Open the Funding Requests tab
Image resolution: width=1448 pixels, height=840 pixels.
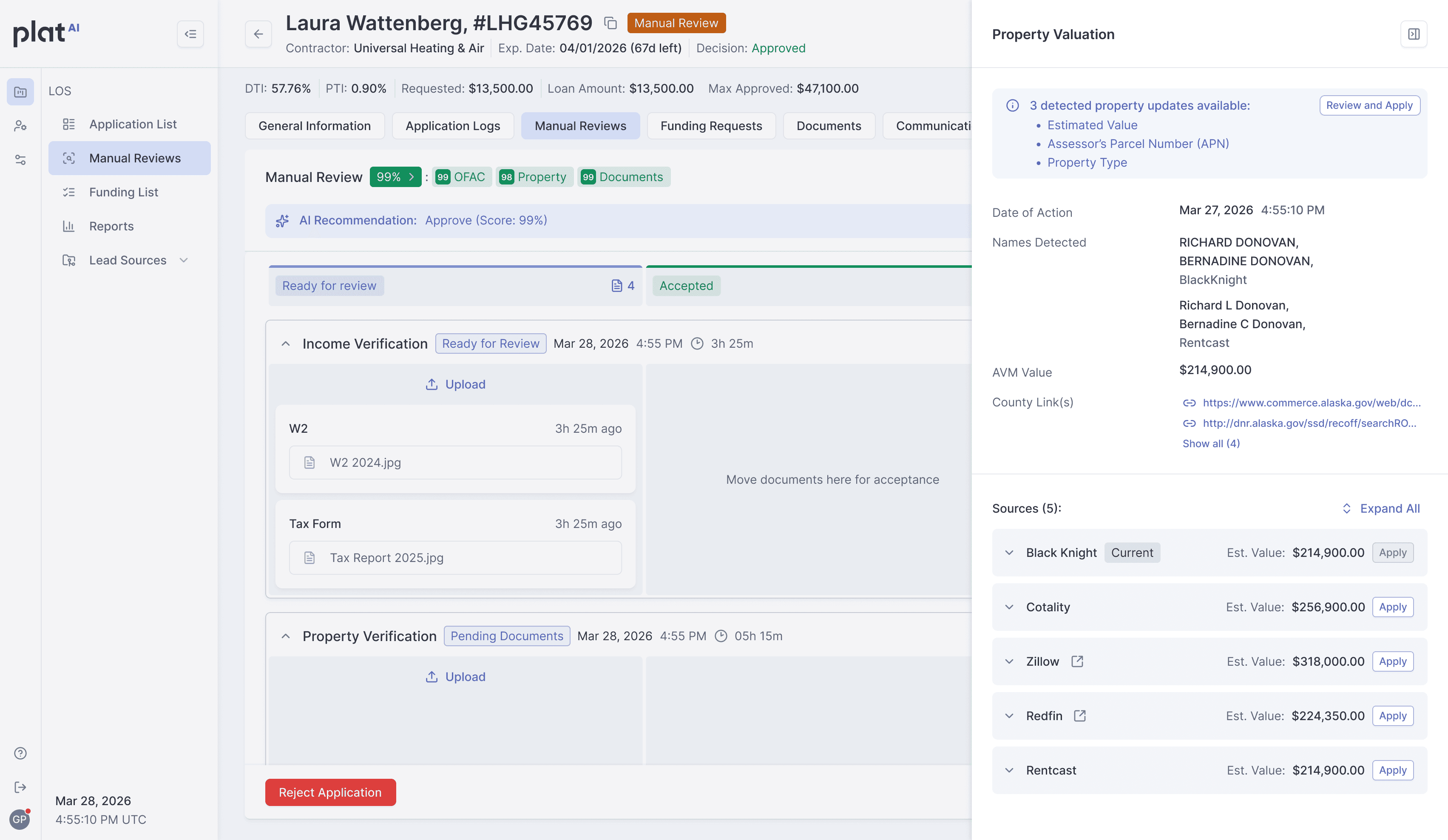pyautogui.click(x=711, y=126)
